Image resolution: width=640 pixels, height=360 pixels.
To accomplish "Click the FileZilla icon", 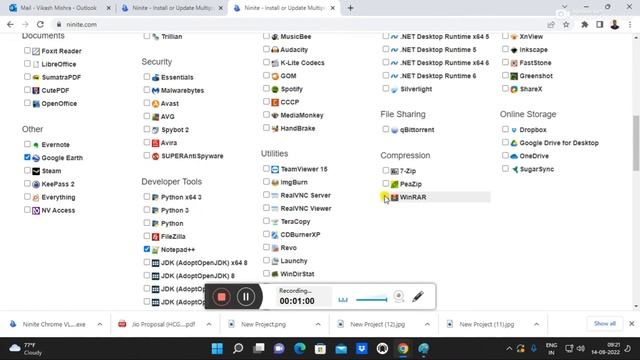I will point(156,237).
